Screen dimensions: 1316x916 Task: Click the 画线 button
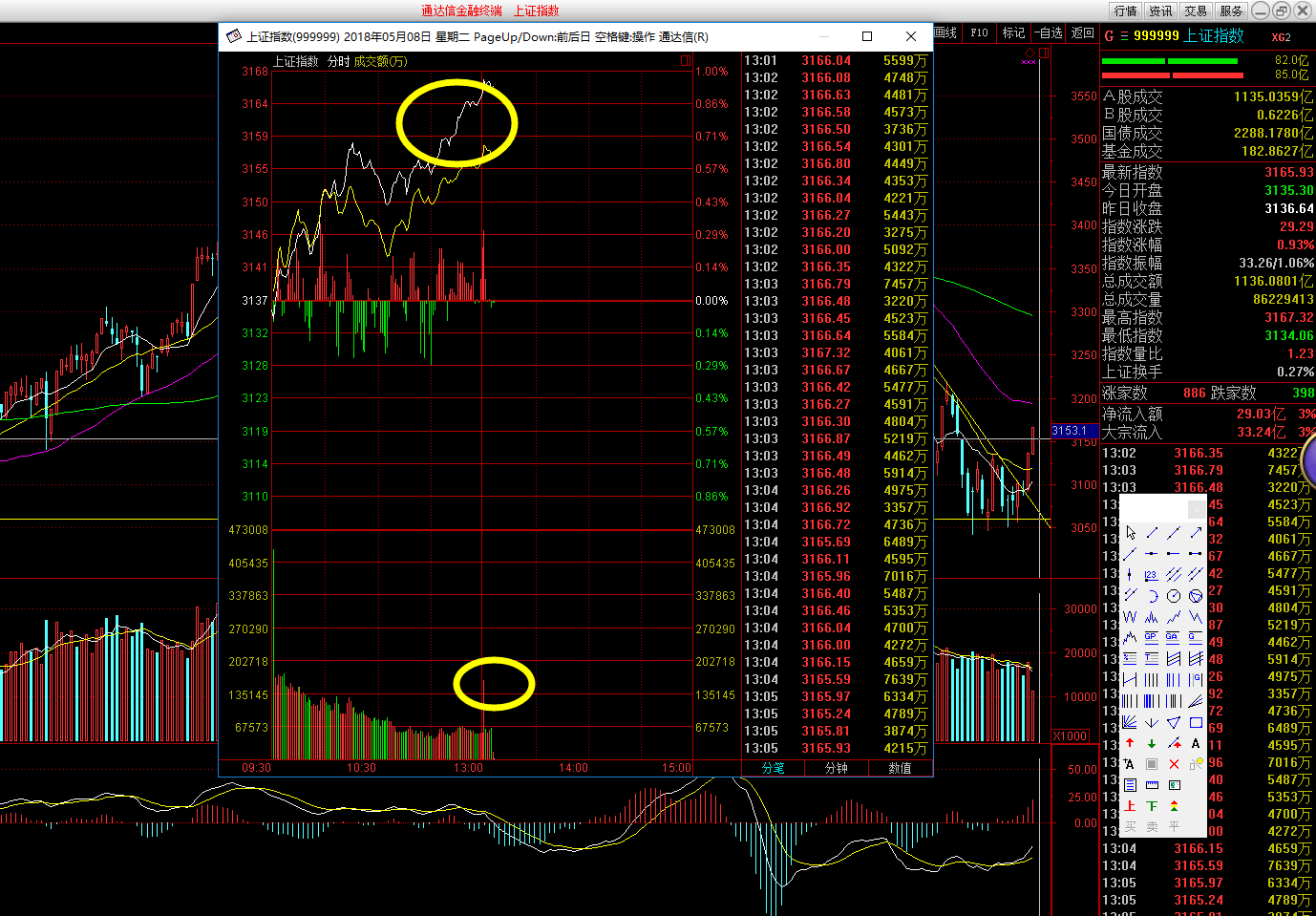tap(945, 32)
